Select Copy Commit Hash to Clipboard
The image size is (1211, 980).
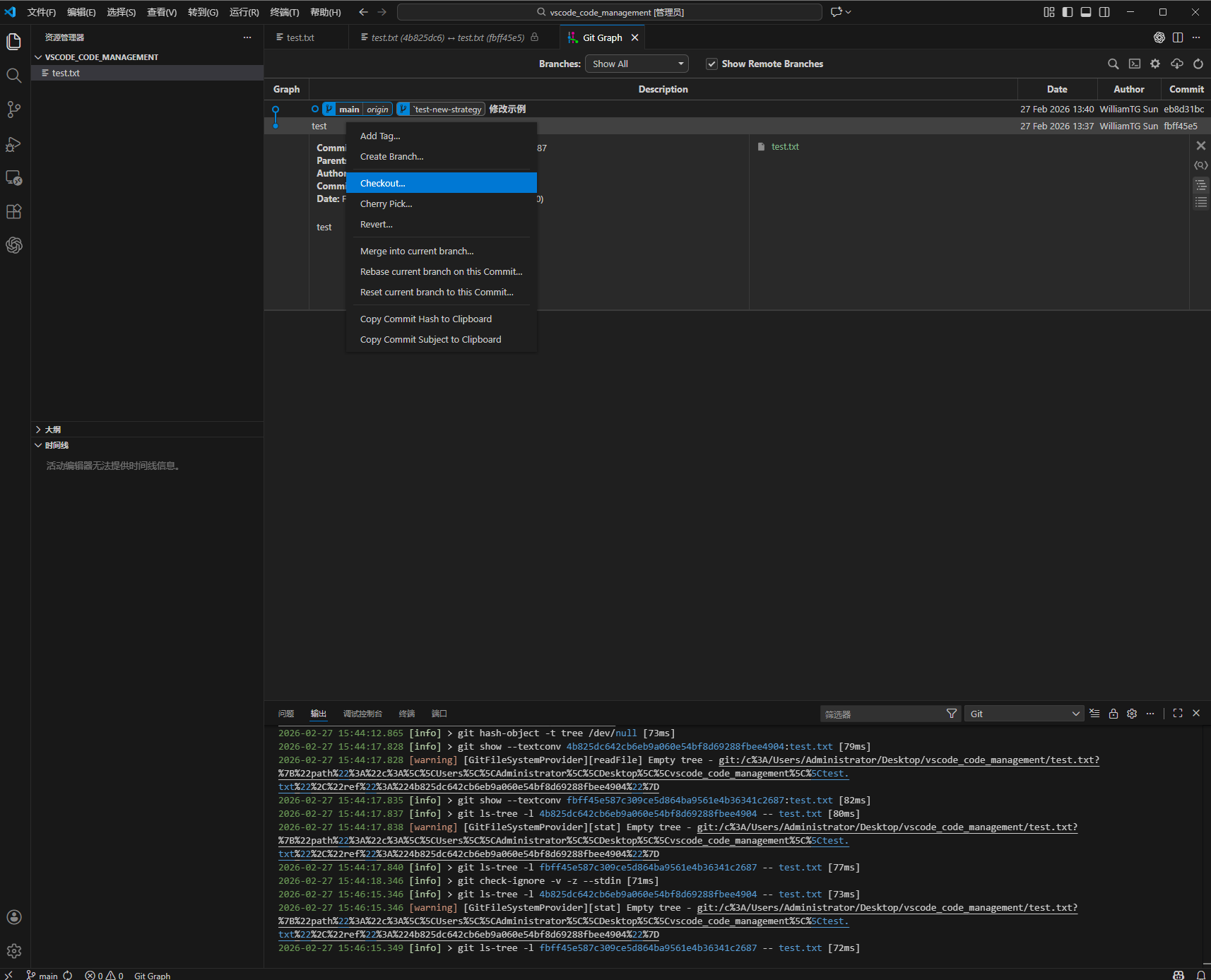tap(442, 319)
